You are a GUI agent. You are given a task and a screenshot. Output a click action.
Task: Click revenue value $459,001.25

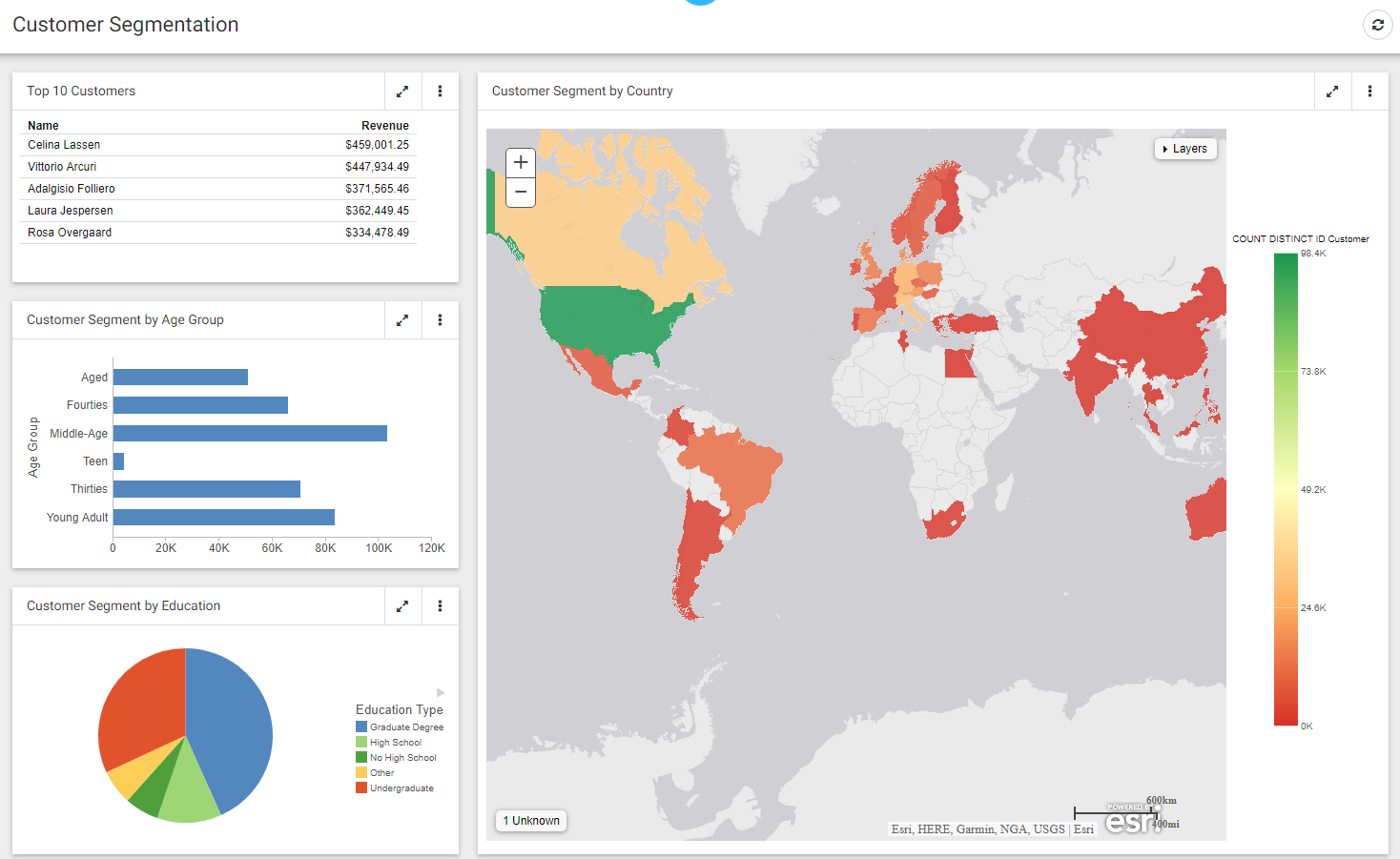click(x=377, y=145)
